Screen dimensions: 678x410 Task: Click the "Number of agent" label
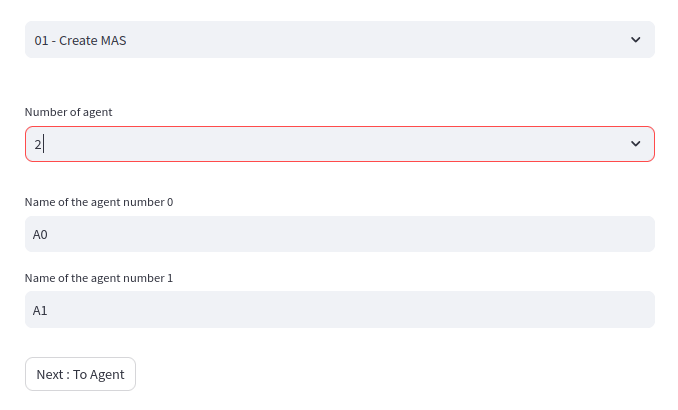coord(68,112)
